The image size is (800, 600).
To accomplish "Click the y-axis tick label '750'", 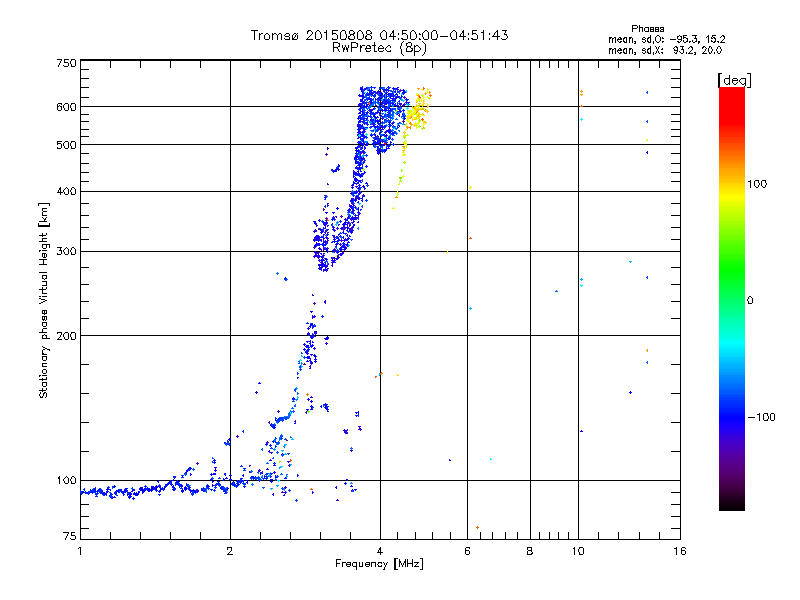I will coord(66,63).
